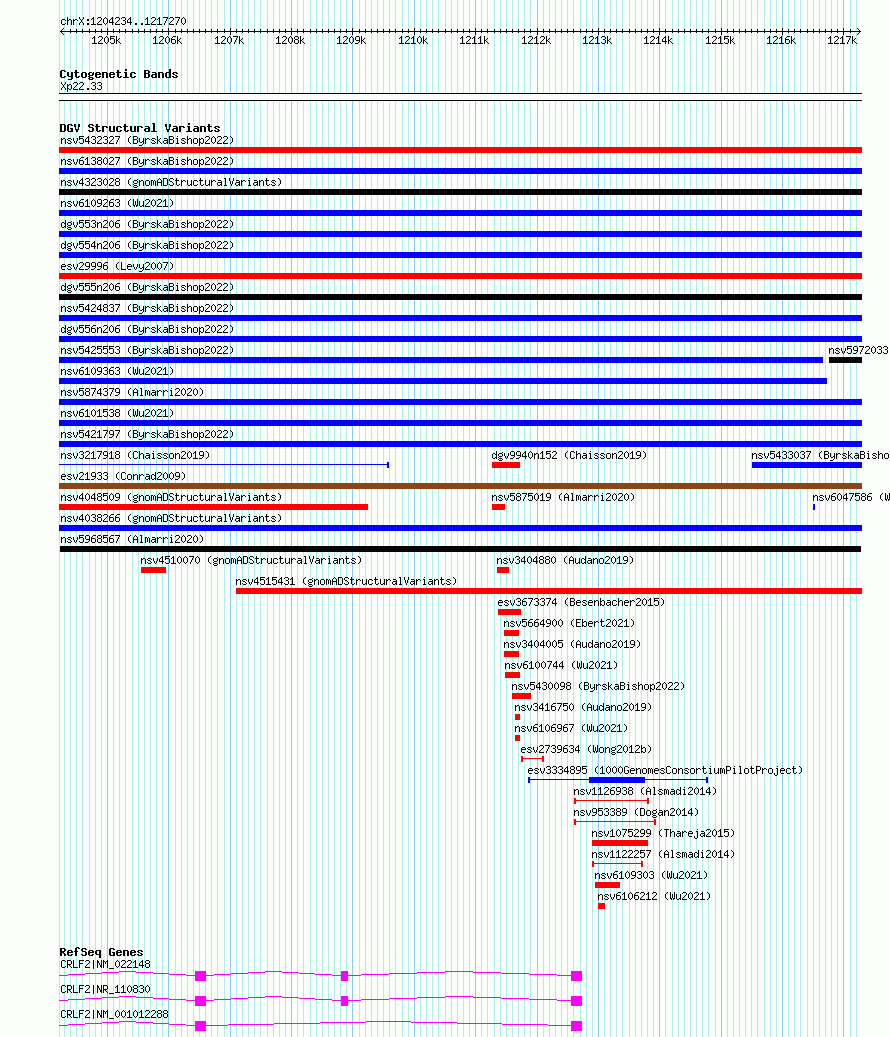The height and width of the screenshot is (1037, 890).
Task: Click the blue nsv5425553 variant bar
Action: click(441, 360)
